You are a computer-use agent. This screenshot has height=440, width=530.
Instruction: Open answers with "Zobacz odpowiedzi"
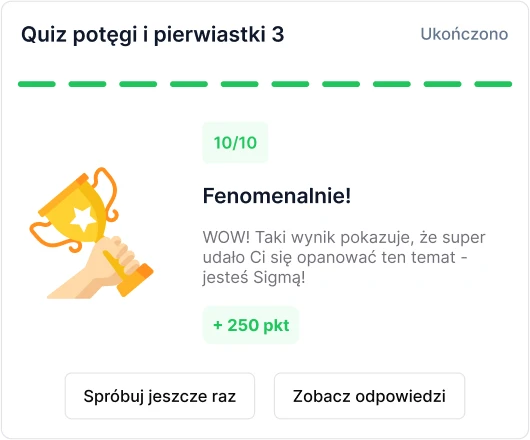coord(369,396)
